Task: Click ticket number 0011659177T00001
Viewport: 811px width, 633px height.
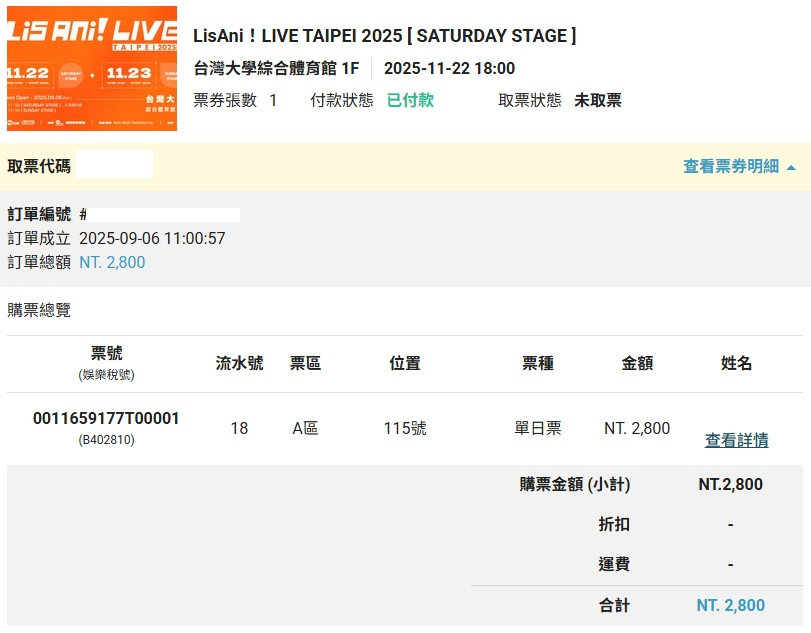Action: (x=106, y=418)
